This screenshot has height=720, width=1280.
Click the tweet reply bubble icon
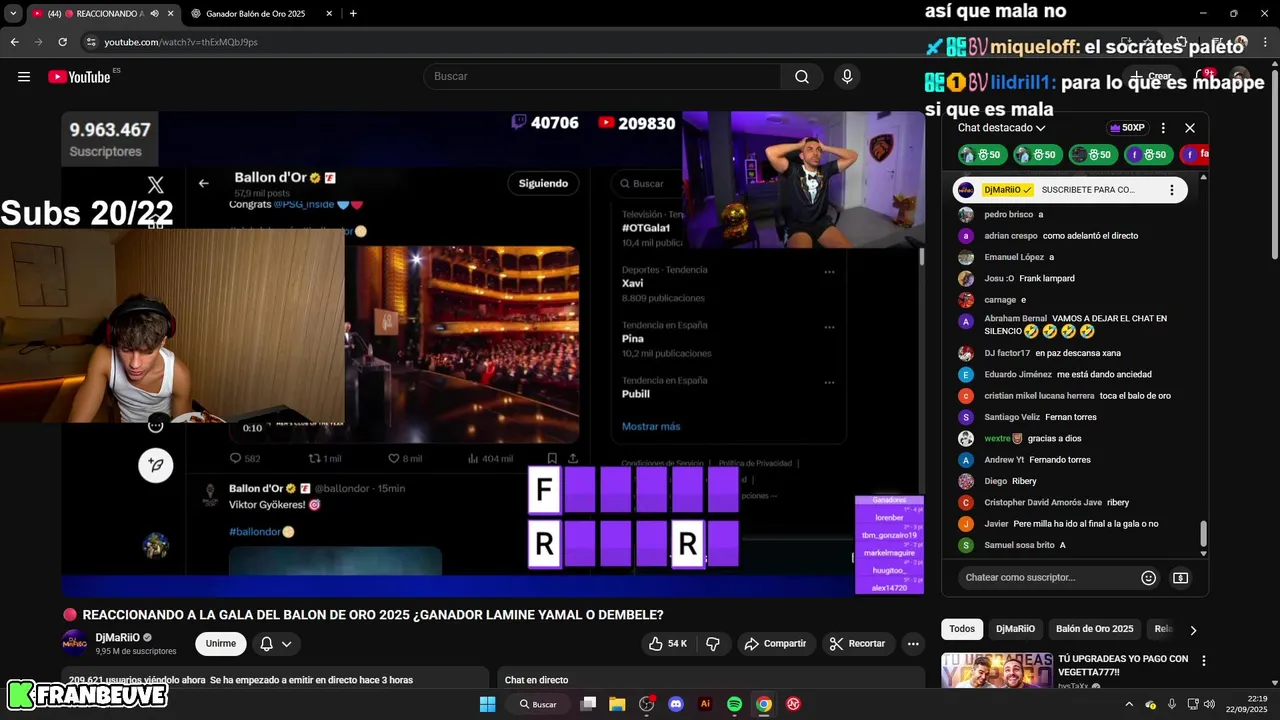coord(236,458)
